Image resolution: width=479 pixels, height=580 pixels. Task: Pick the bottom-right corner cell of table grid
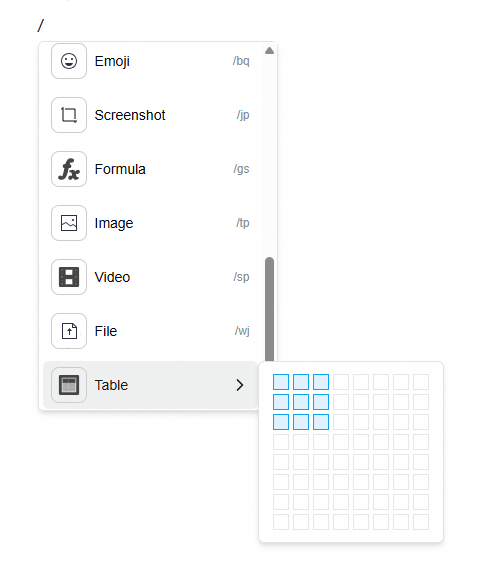click(421, 522)
